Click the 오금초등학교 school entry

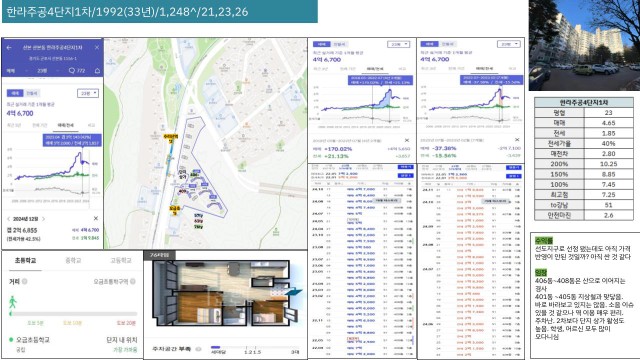[x=33, y=340]
